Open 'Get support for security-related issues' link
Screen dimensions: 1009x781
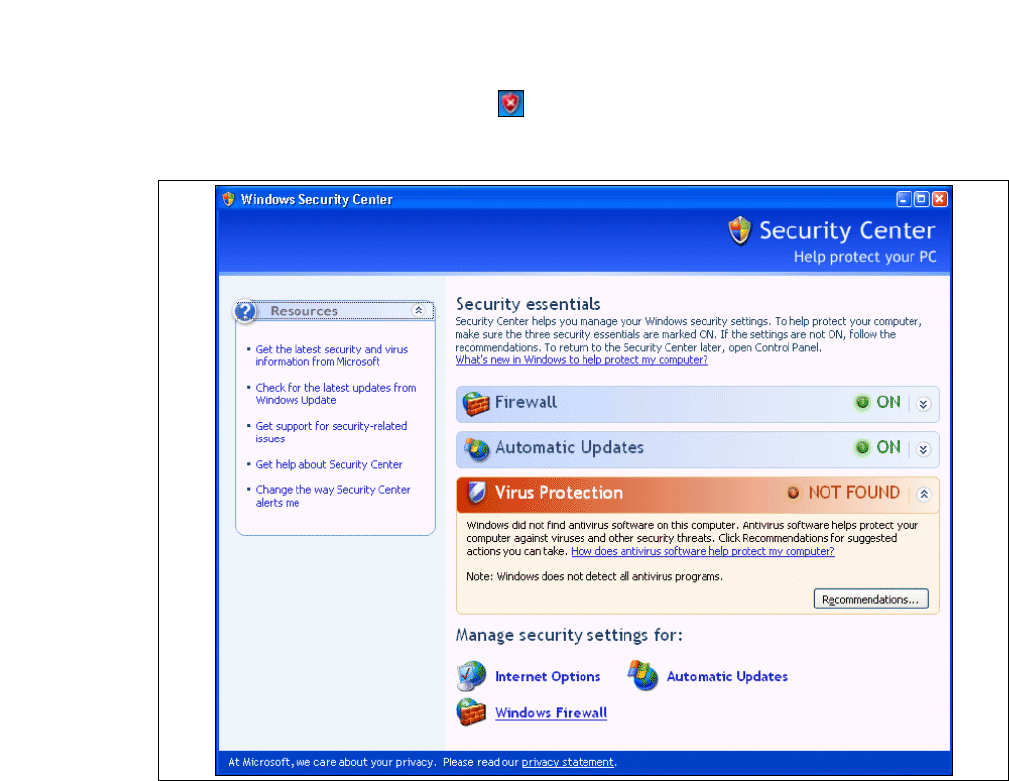click(x=331, y=432)
